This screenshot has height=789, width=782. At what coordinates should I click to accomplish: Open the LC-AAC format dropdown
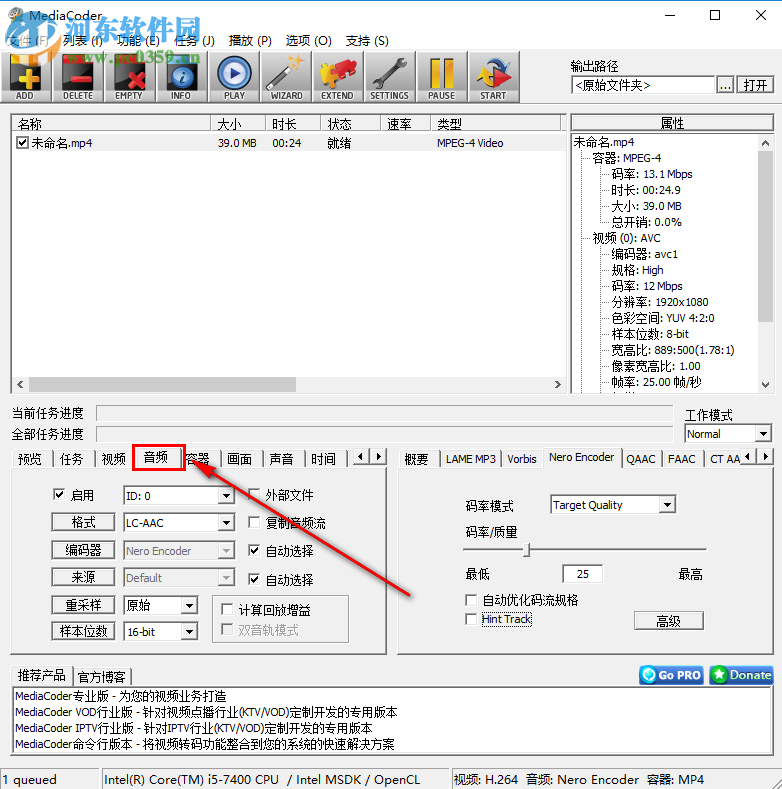pos(226,523)
